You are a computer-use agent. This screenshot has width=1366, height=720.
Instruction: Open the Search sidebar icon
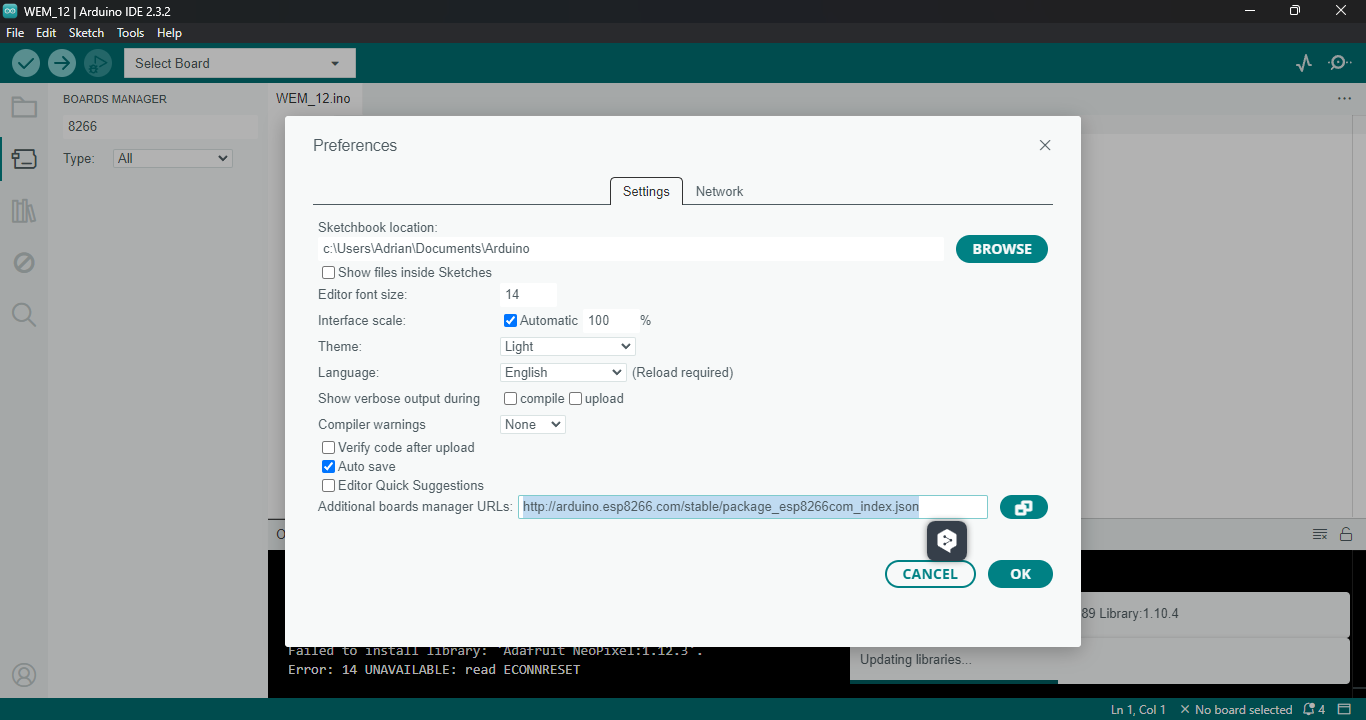click(x=24, y=315)
